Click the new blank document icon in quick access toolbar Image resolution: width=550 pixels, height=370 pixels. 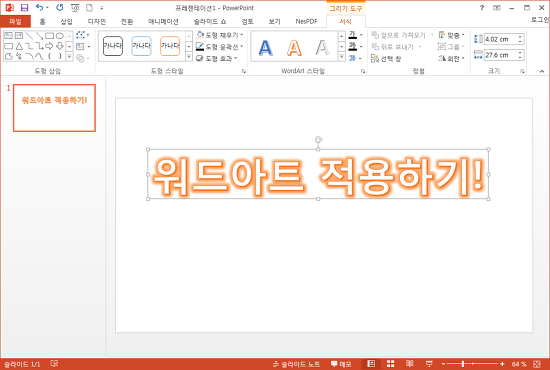pos(89,8)
